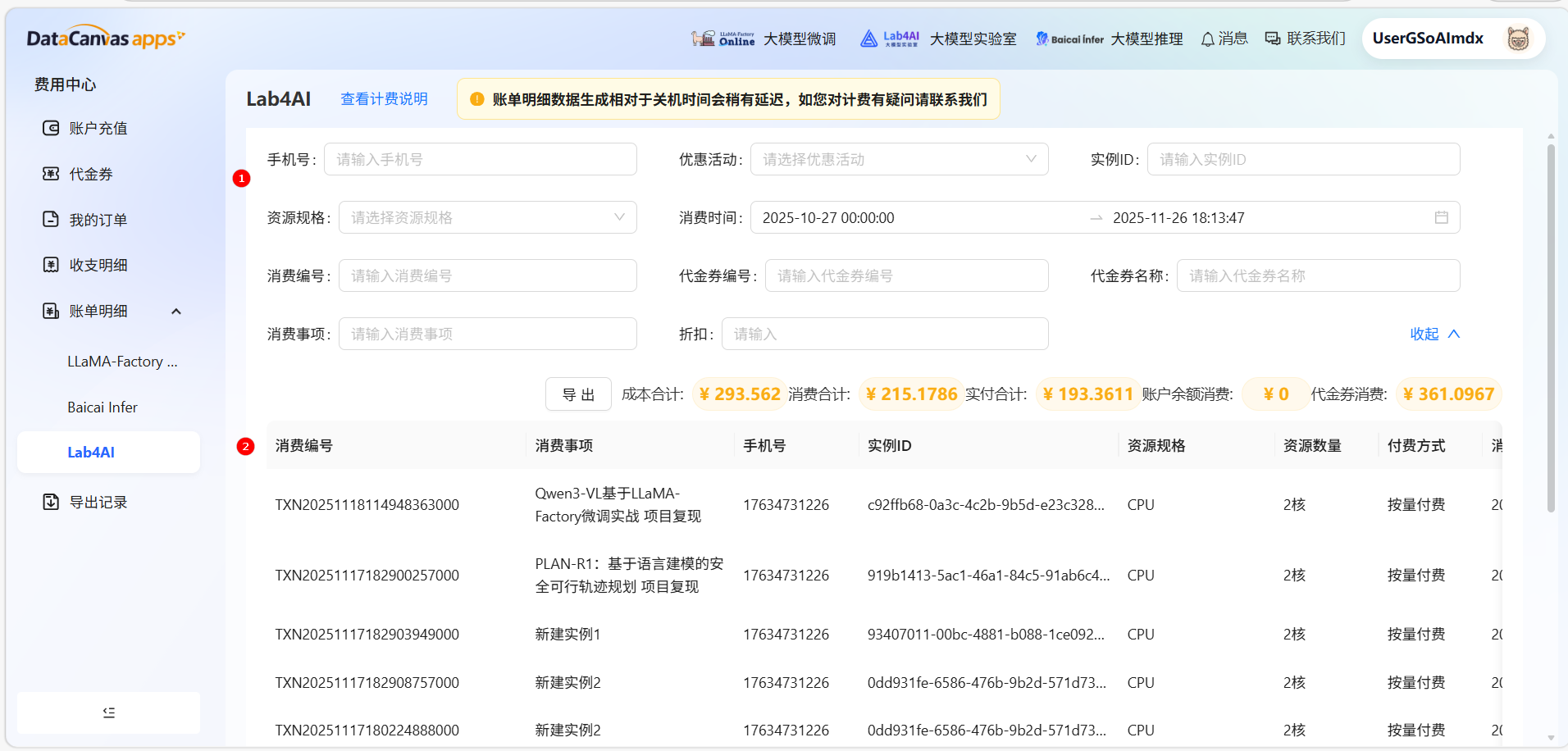Click the Baicai Infer logo icon

[1042, 38]
